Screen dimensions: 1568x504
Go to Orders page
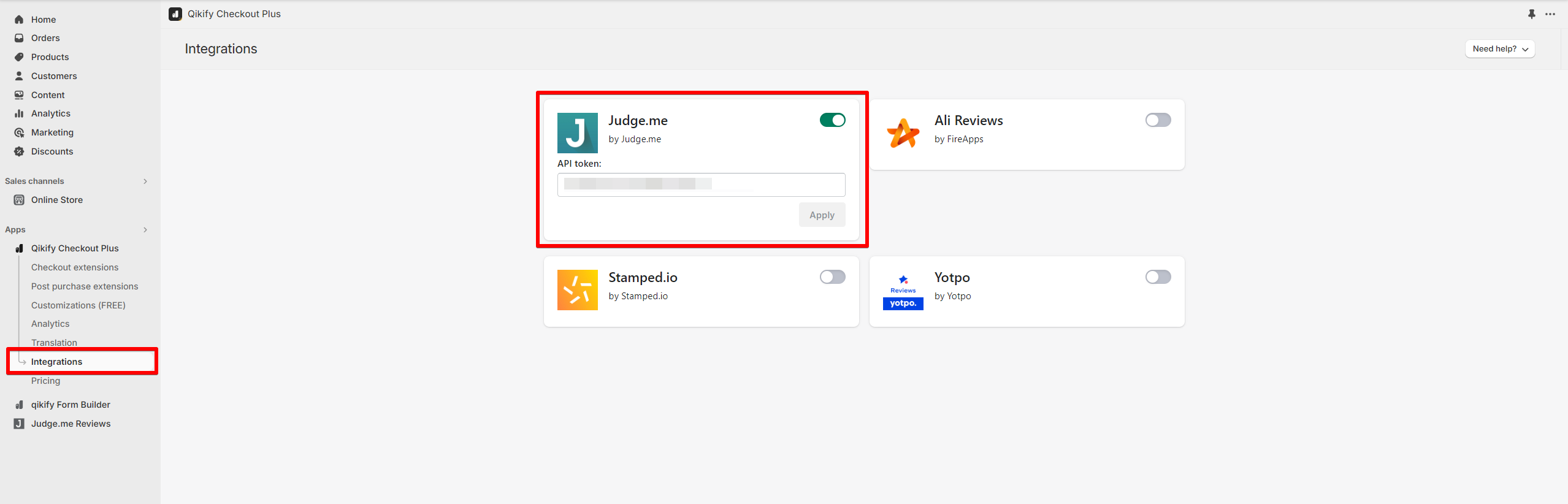[45, 38]
